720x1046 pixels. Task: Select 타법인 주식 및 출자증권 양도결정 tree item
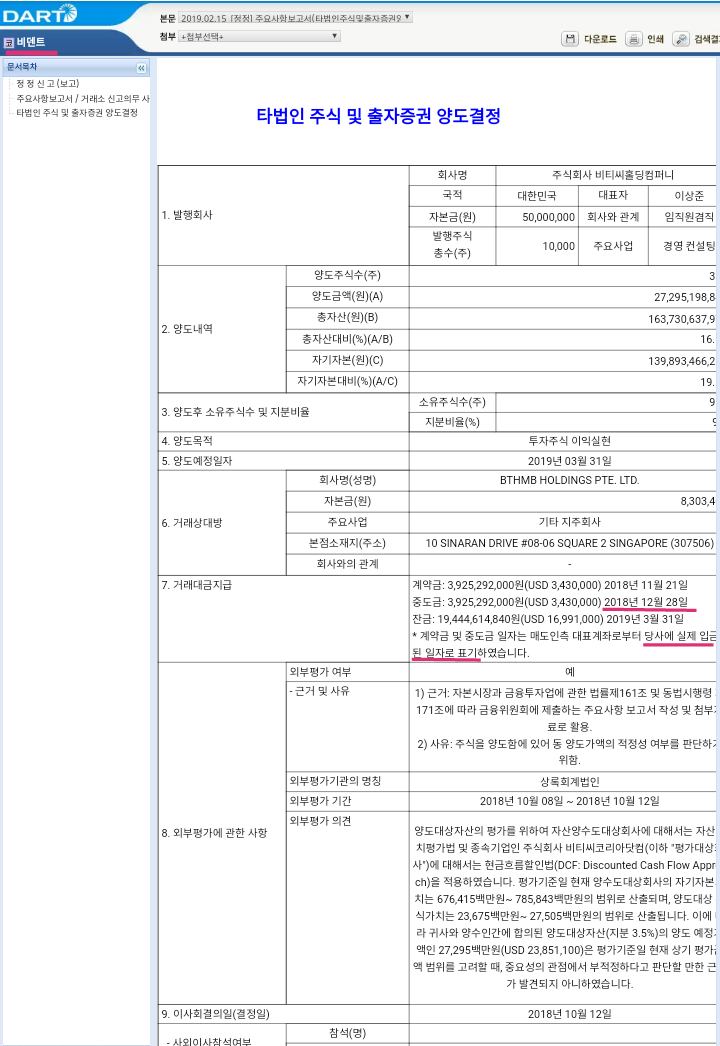[x=77, y=113]
